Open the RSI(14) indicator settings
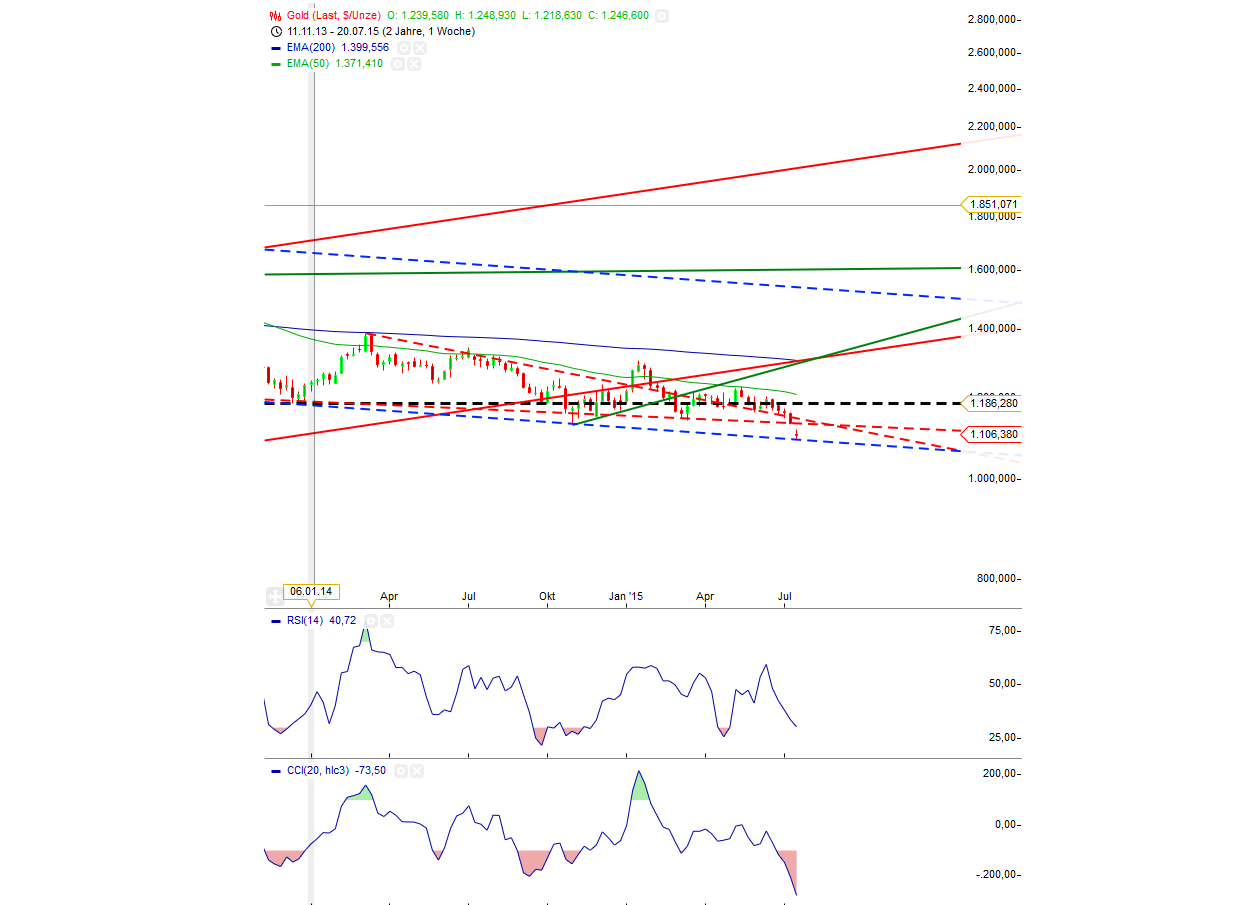The width and height of the screenshot is (1247, 905). click(372, 620)
